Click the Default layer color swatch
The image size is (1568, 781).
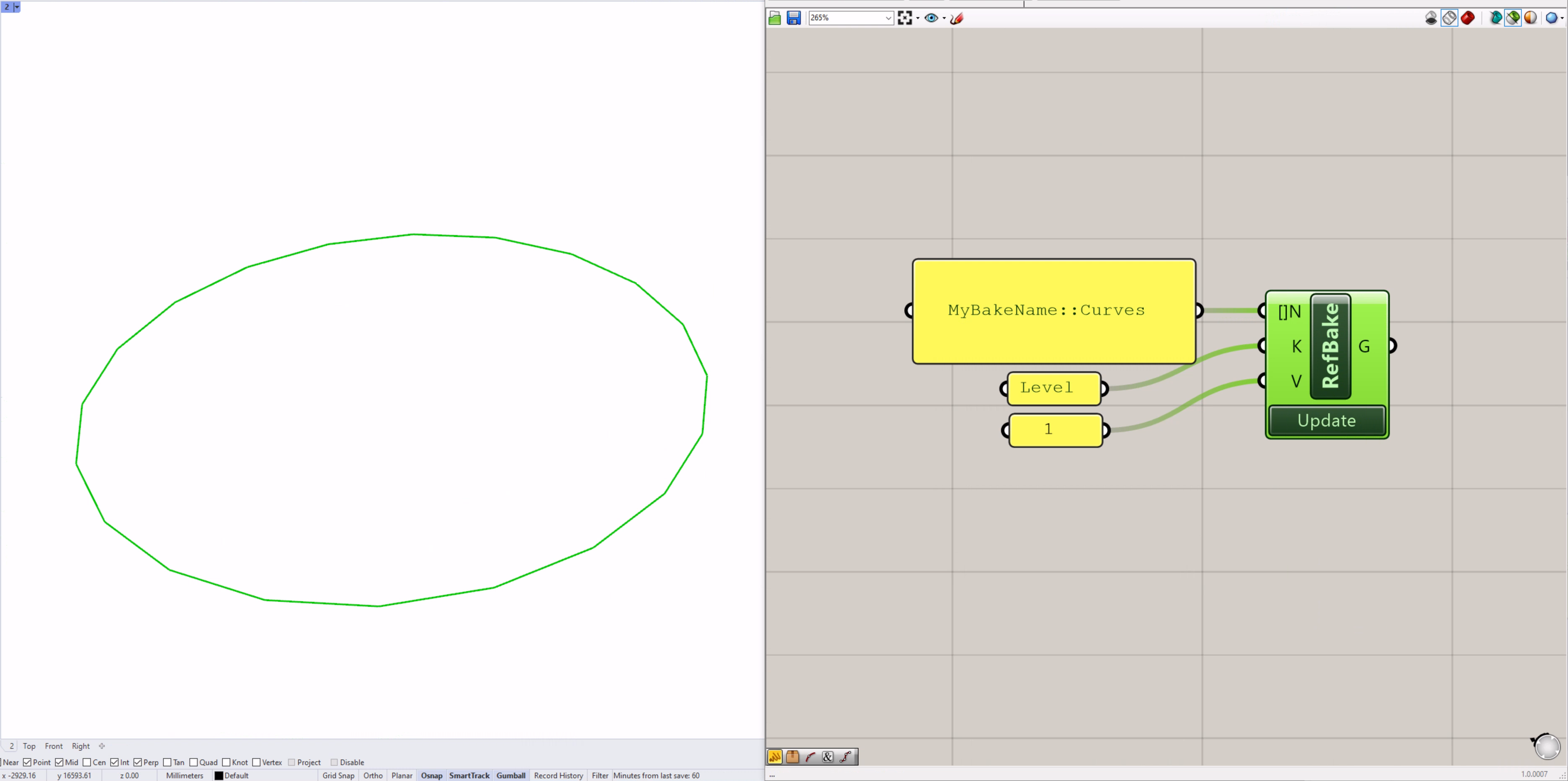pos(219,775)
